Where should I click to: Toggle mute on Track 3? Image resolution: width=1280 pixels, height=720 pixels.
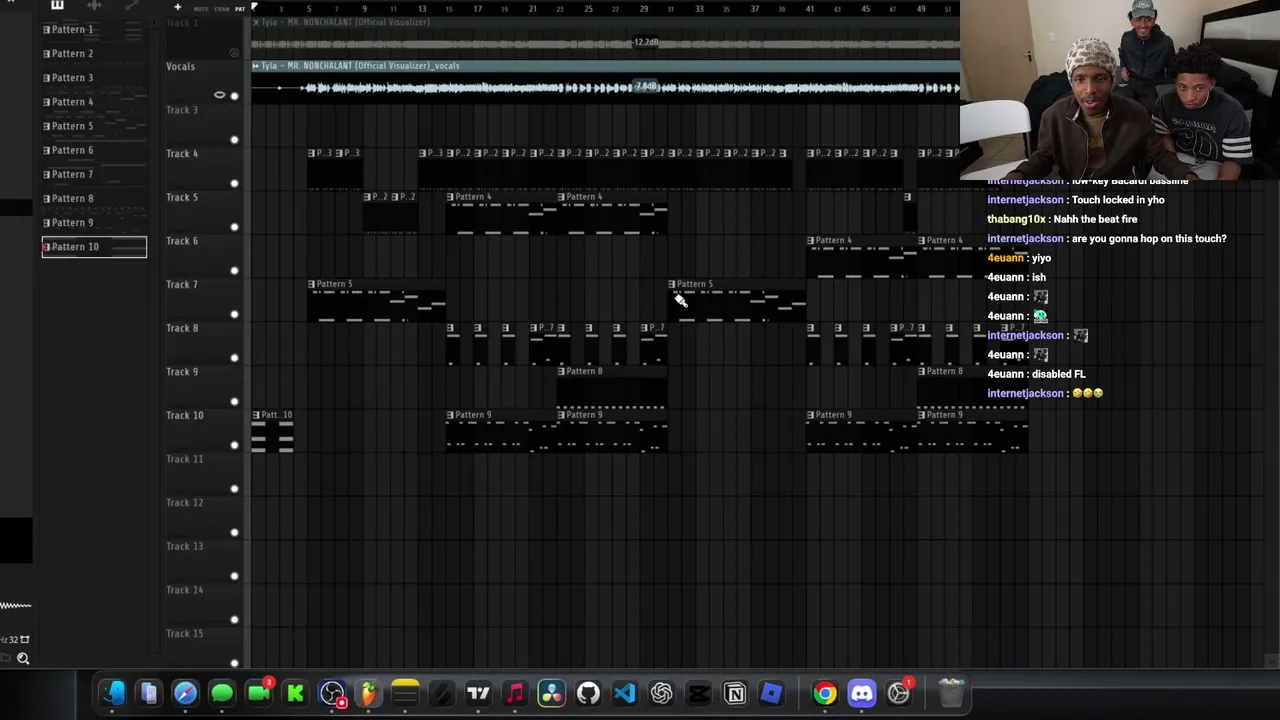point(234,140)
